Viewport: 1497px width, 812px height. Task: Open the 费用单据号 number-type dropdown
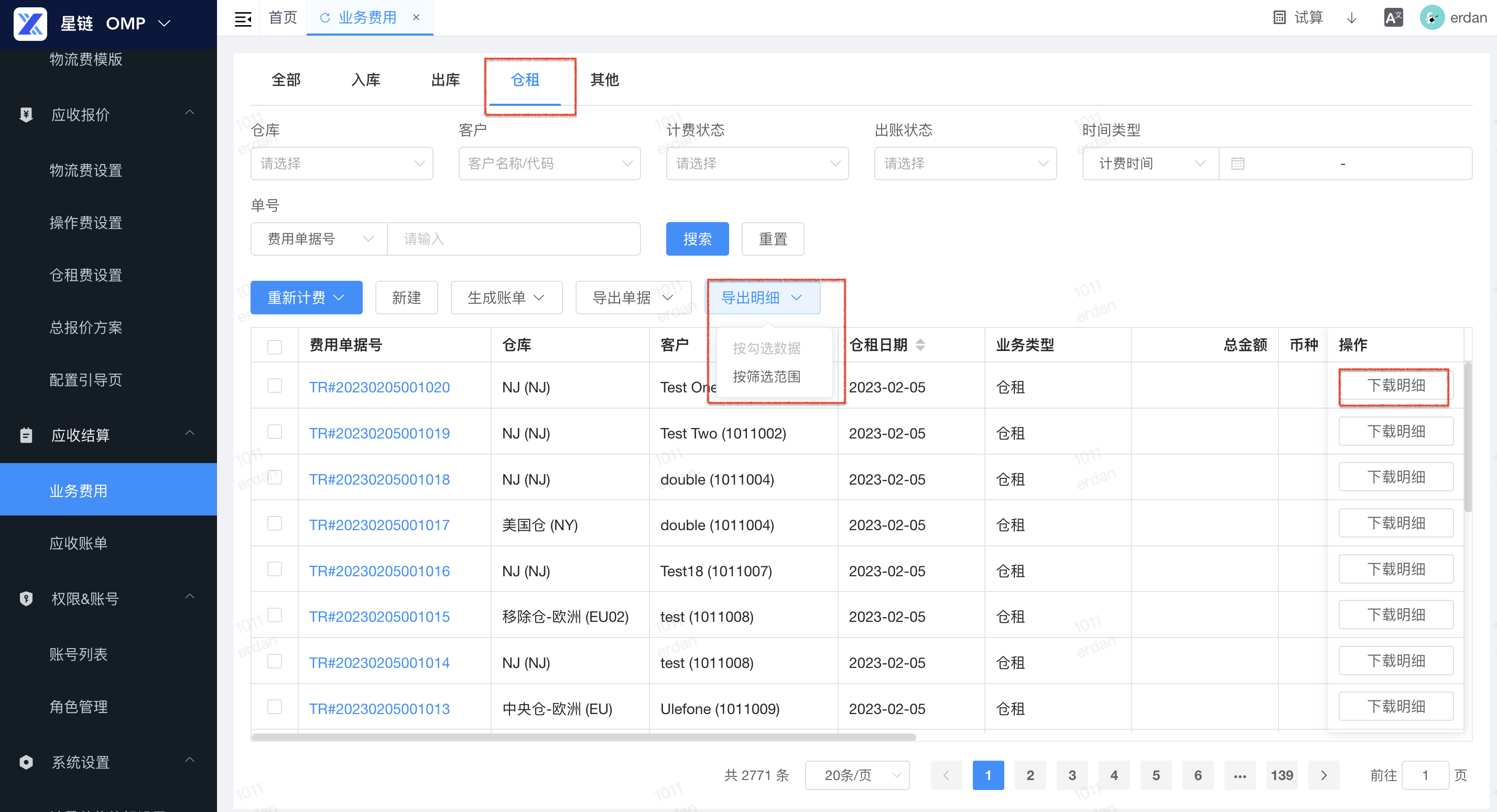coord(319,239)
